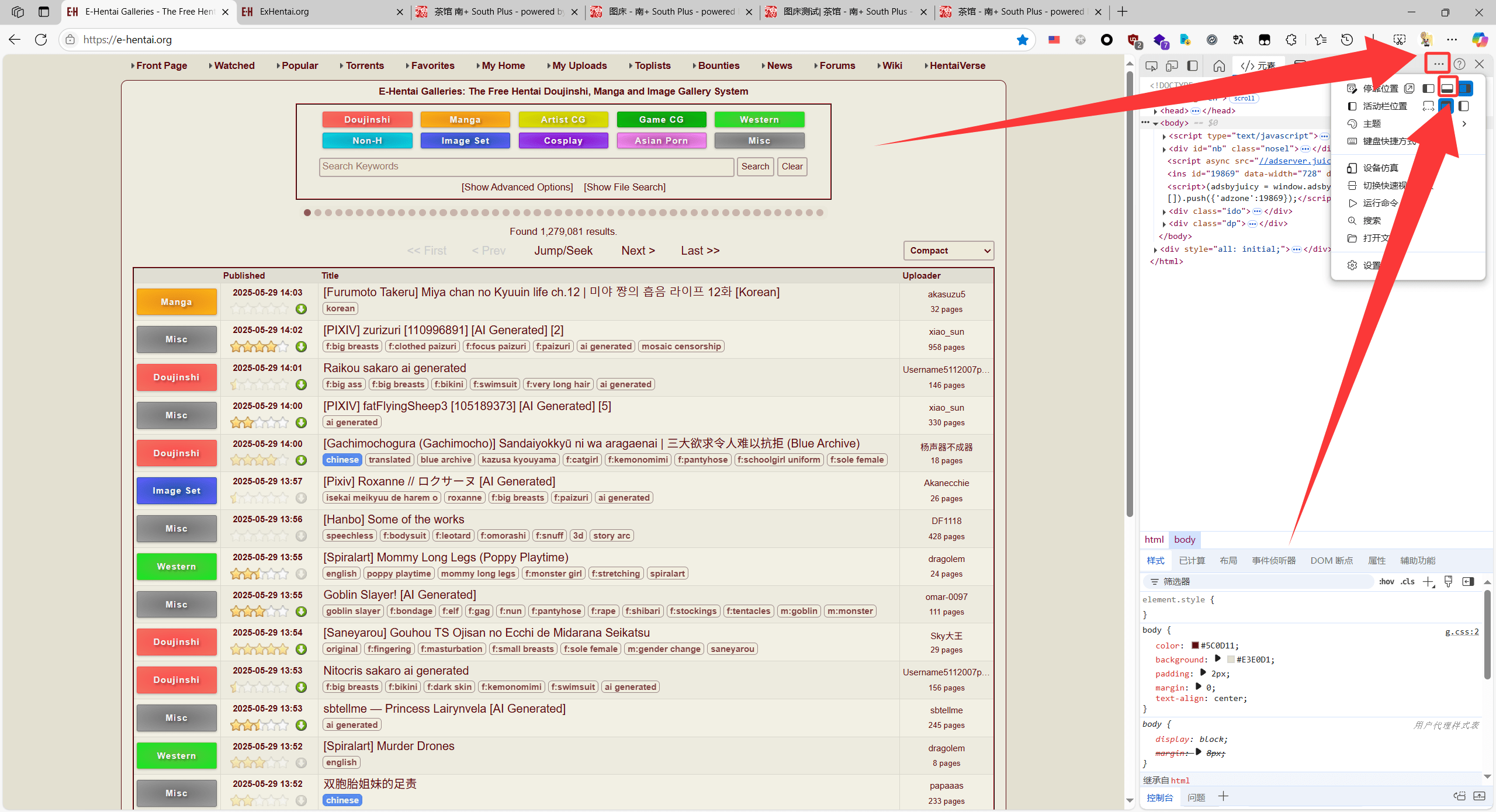Click the paintbrush rendering emulation icon

click(x=1448, y=582)
